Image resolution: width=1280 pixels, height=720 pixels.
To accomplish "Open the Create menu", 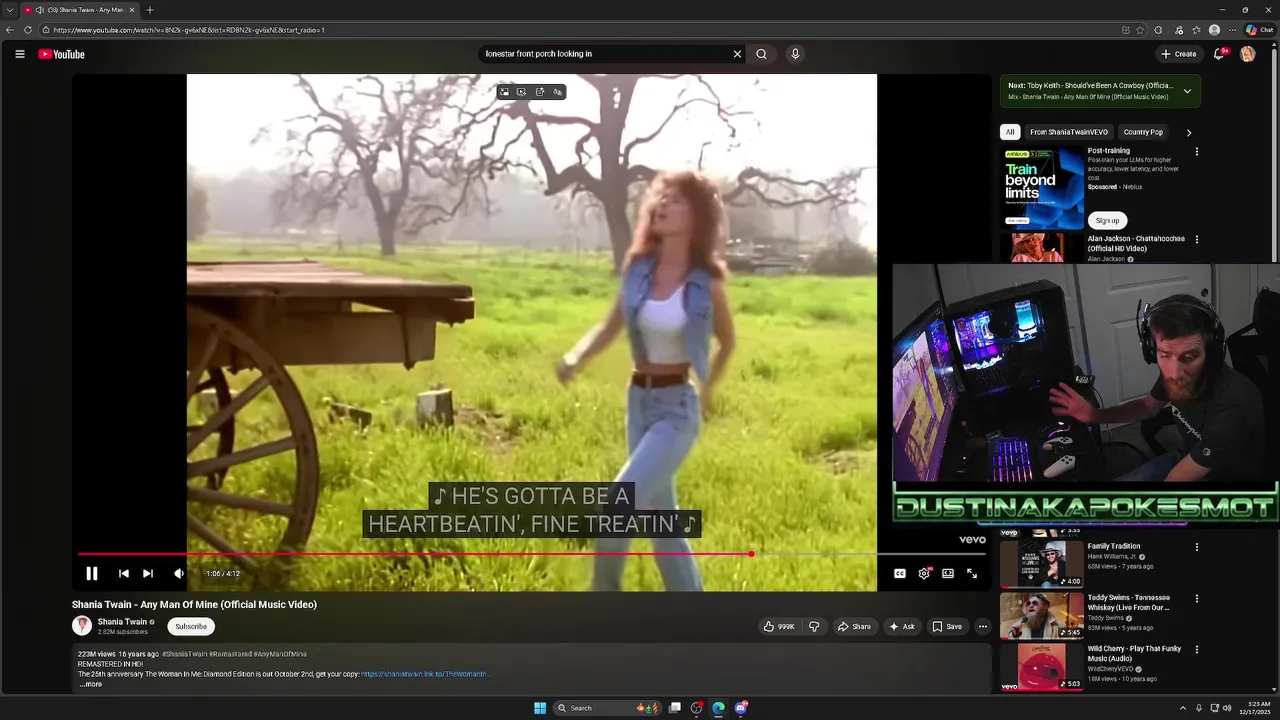I will (x=1178, y=54).
